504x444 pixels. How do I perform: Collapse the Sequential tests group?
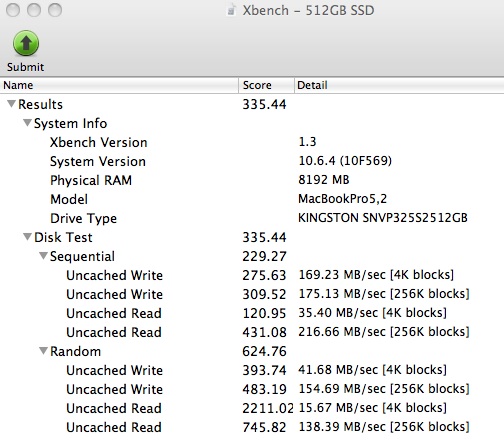tap(43, 256)
